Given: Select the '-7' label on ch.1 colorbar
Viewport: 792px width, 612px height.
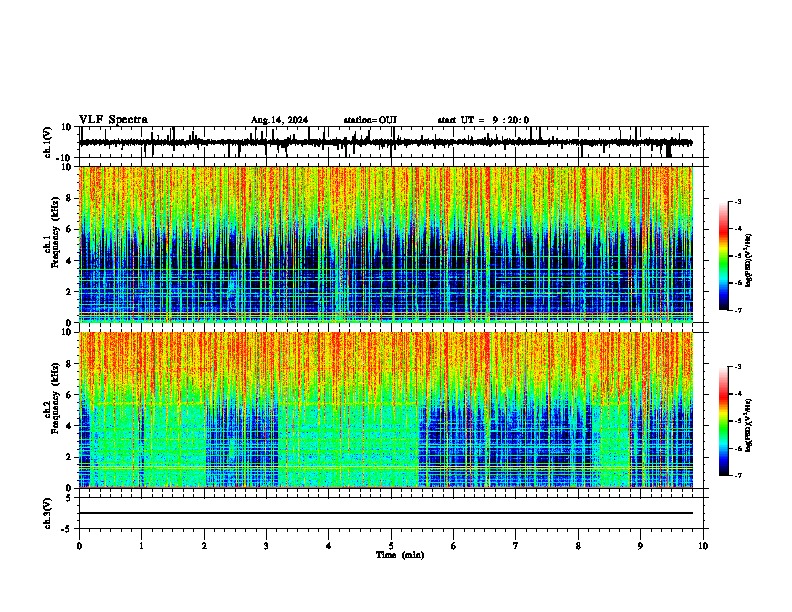Looking at the screenshot, I should pos(737,310).
